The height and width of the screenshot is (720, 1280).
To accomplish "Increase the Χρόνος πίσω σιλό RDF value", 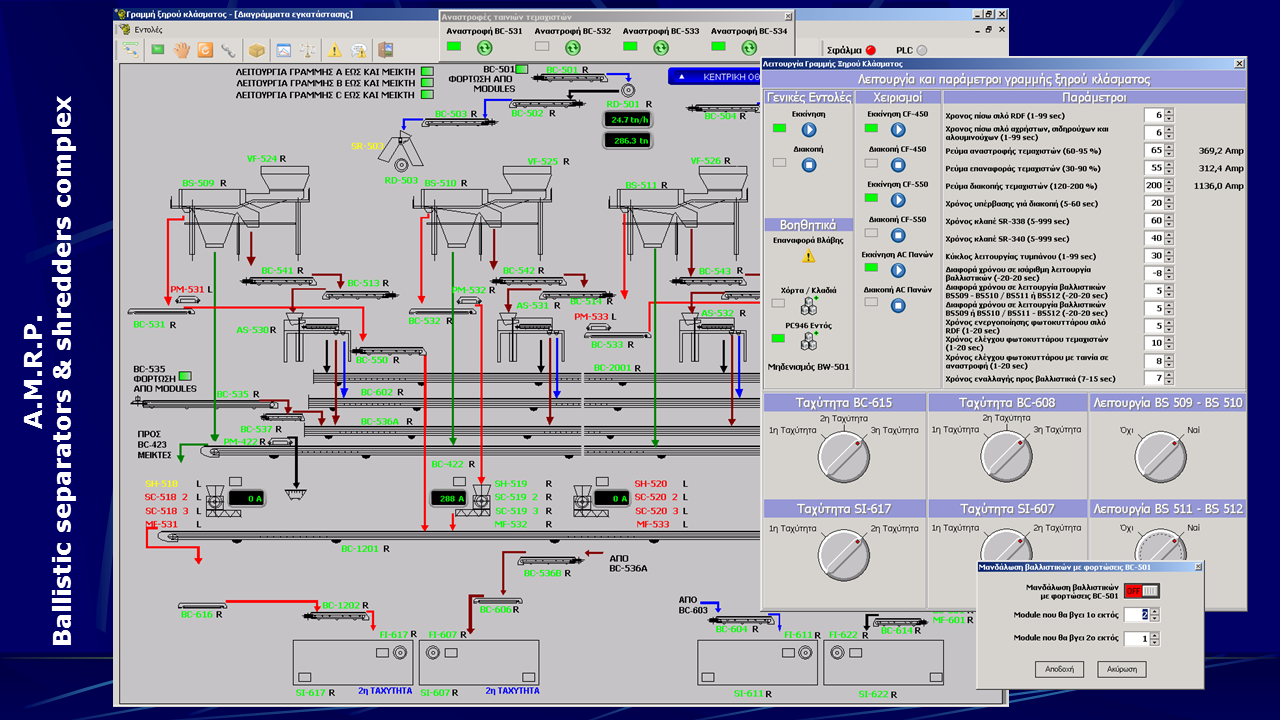I will (x=1169, y=112).
